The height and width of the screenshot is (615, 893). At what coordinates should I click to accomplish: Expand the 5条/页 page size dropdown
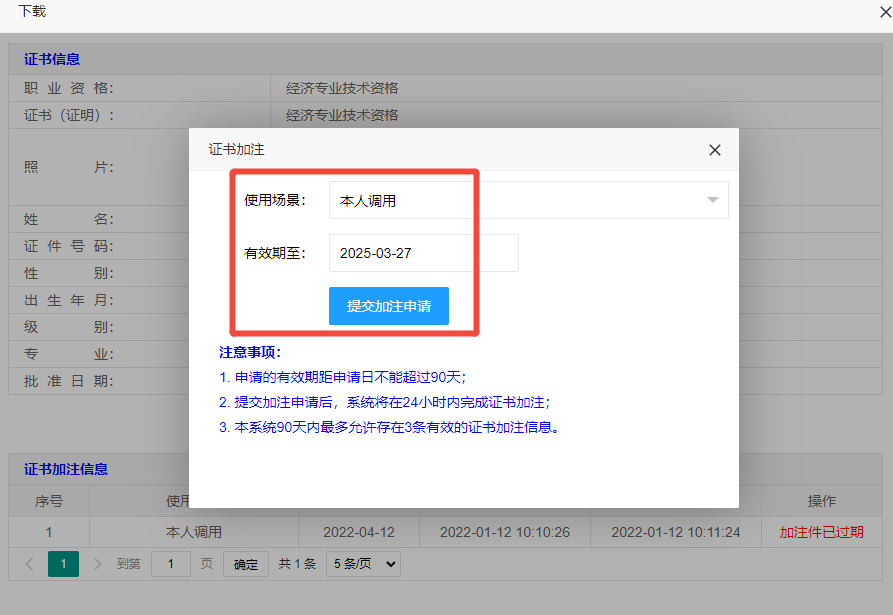pos(363,564)
